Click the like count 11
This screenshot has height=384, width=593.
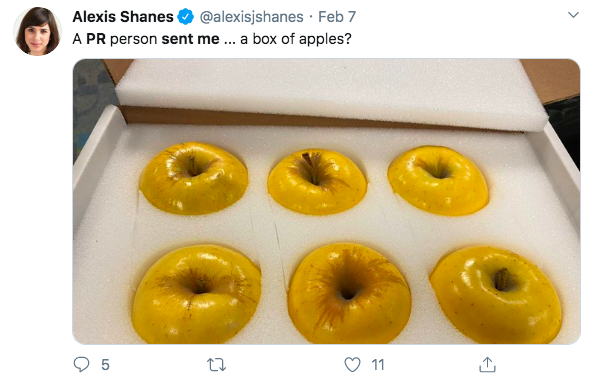[x=377, y=365]
